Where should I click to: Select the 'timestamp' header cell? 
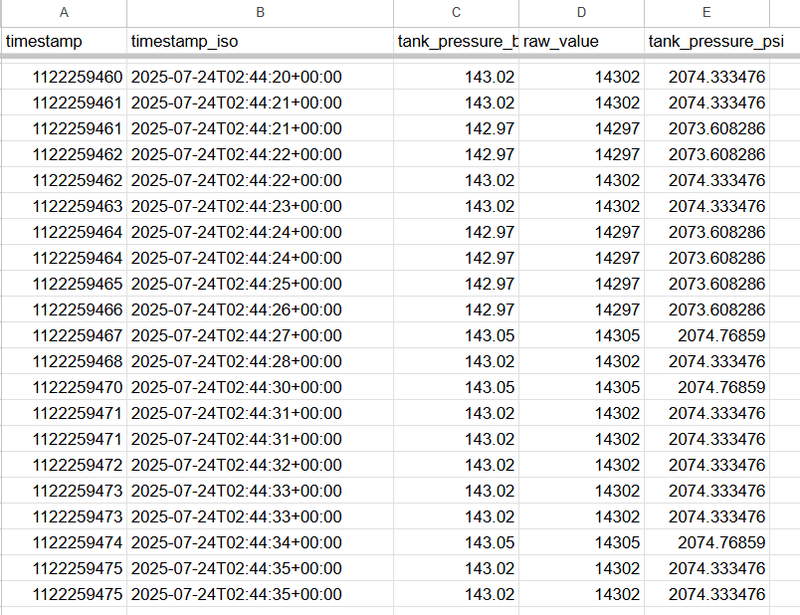(64, 41)
